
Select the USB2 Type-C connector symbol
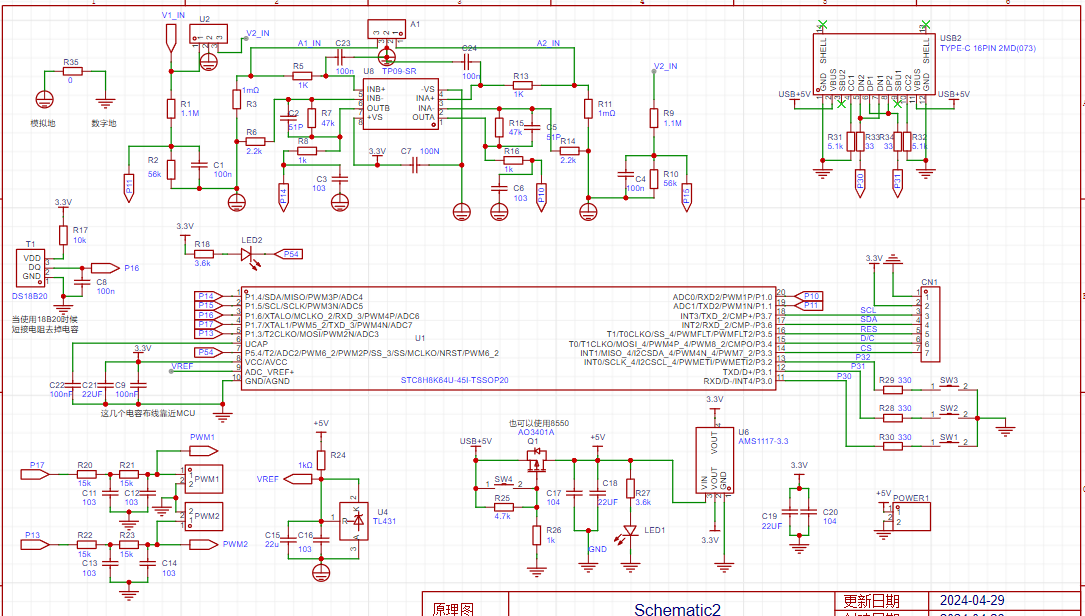click(x=875, y=64)
